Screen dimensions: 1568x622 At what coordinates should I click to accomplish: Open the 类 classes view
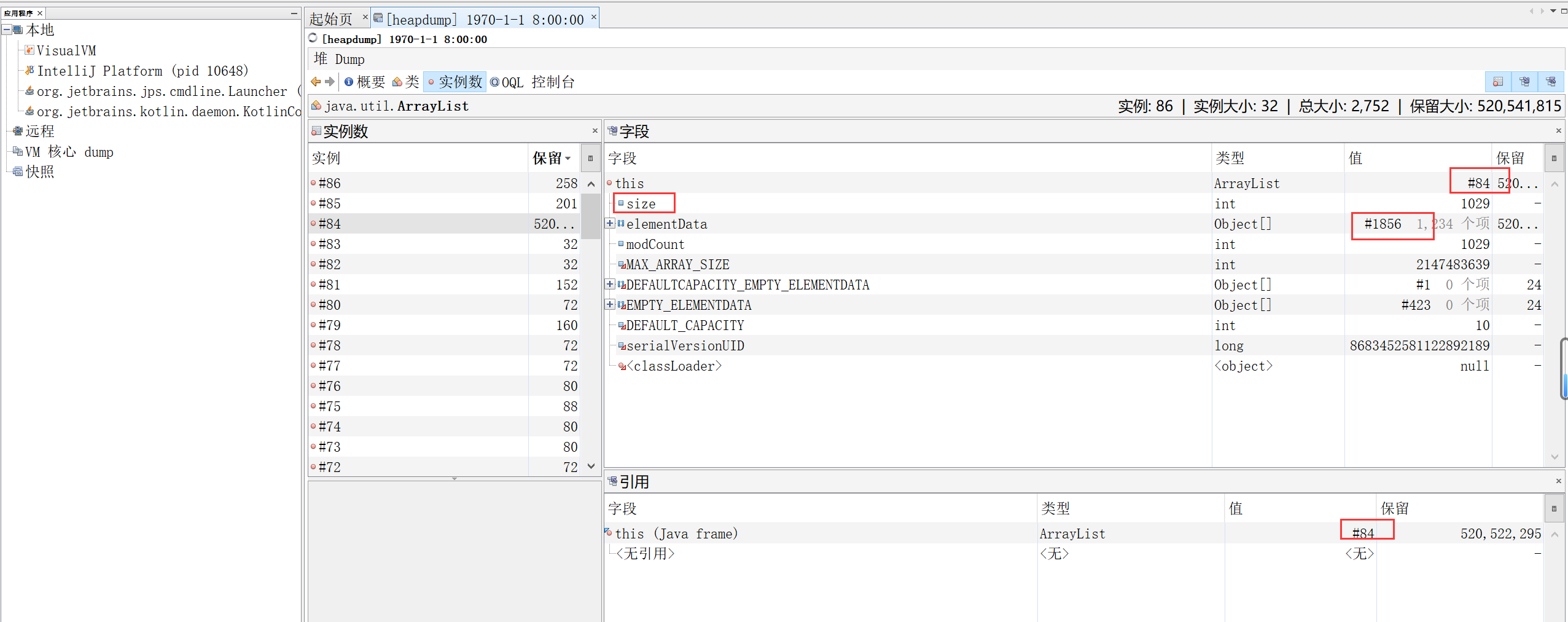[406, 82]
